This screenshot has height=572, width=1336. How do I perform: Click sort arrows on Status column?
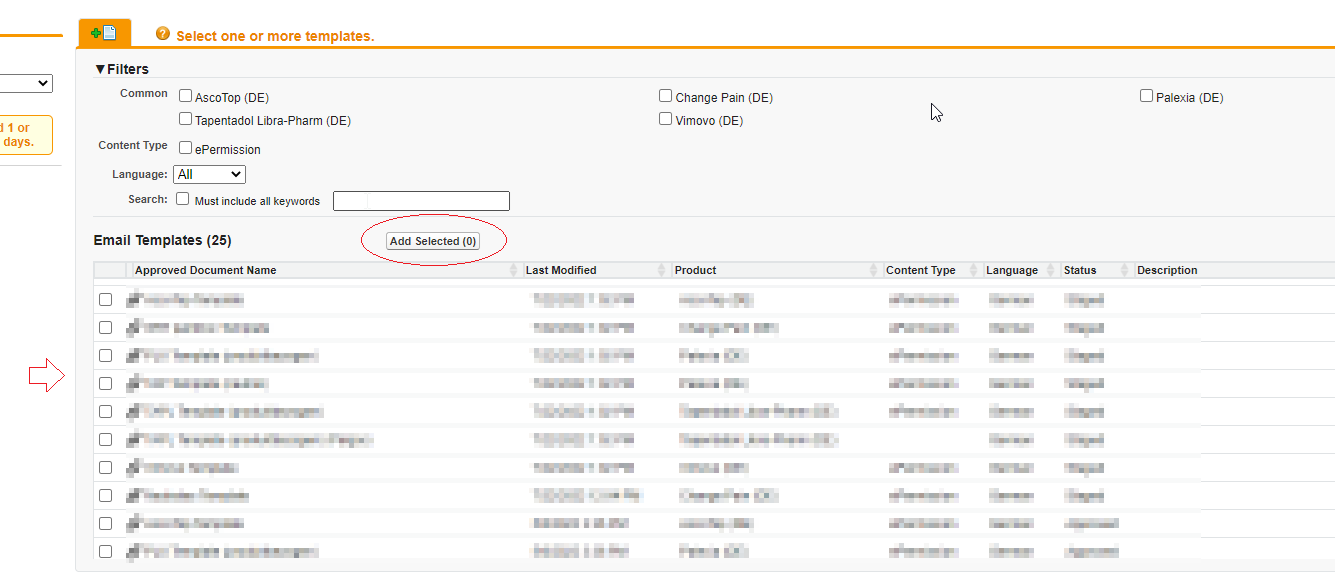point(1126,271)
